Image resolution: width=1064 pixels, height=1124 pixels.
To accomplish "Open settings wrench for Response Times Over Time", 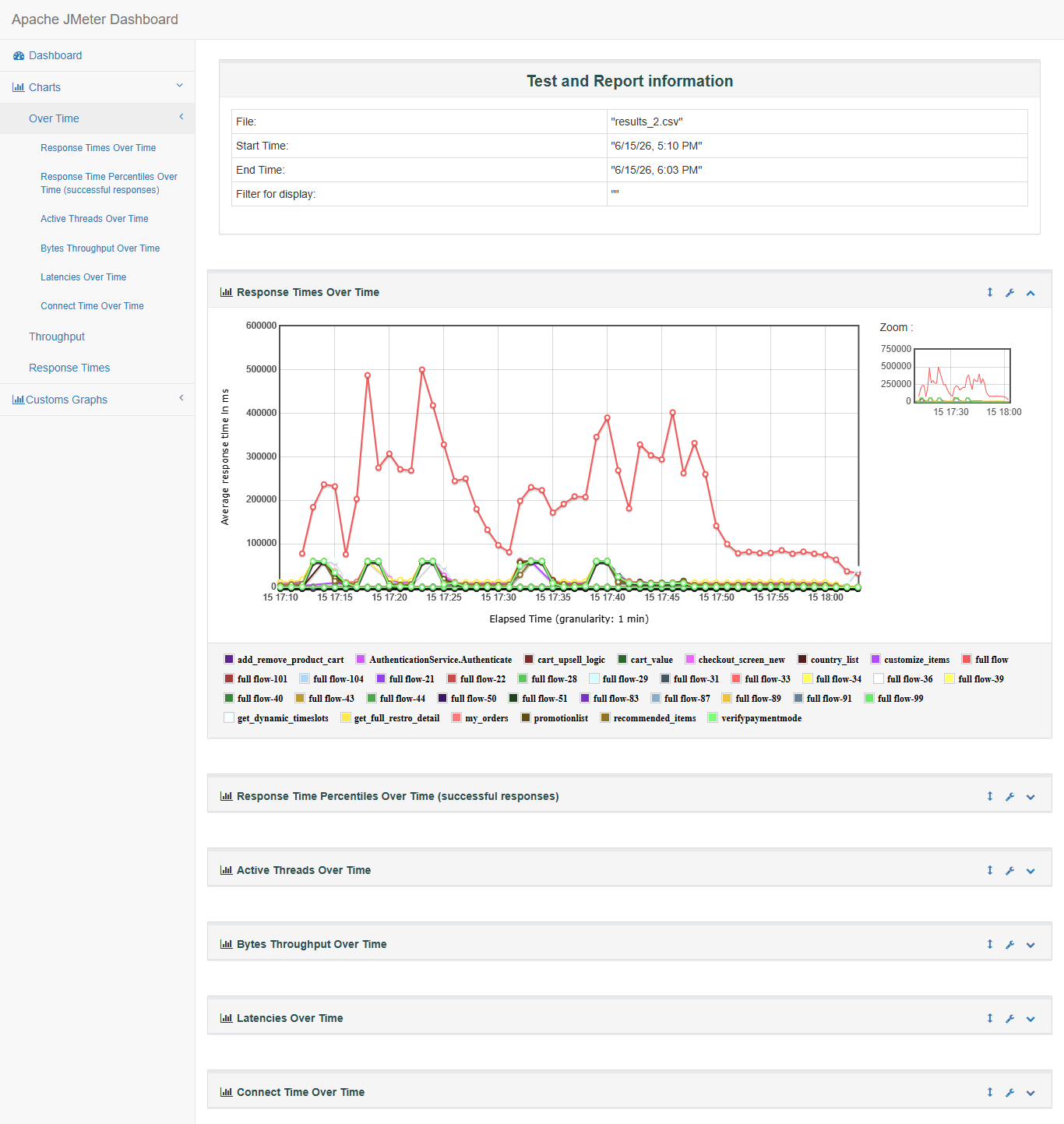I will 1010,293.
